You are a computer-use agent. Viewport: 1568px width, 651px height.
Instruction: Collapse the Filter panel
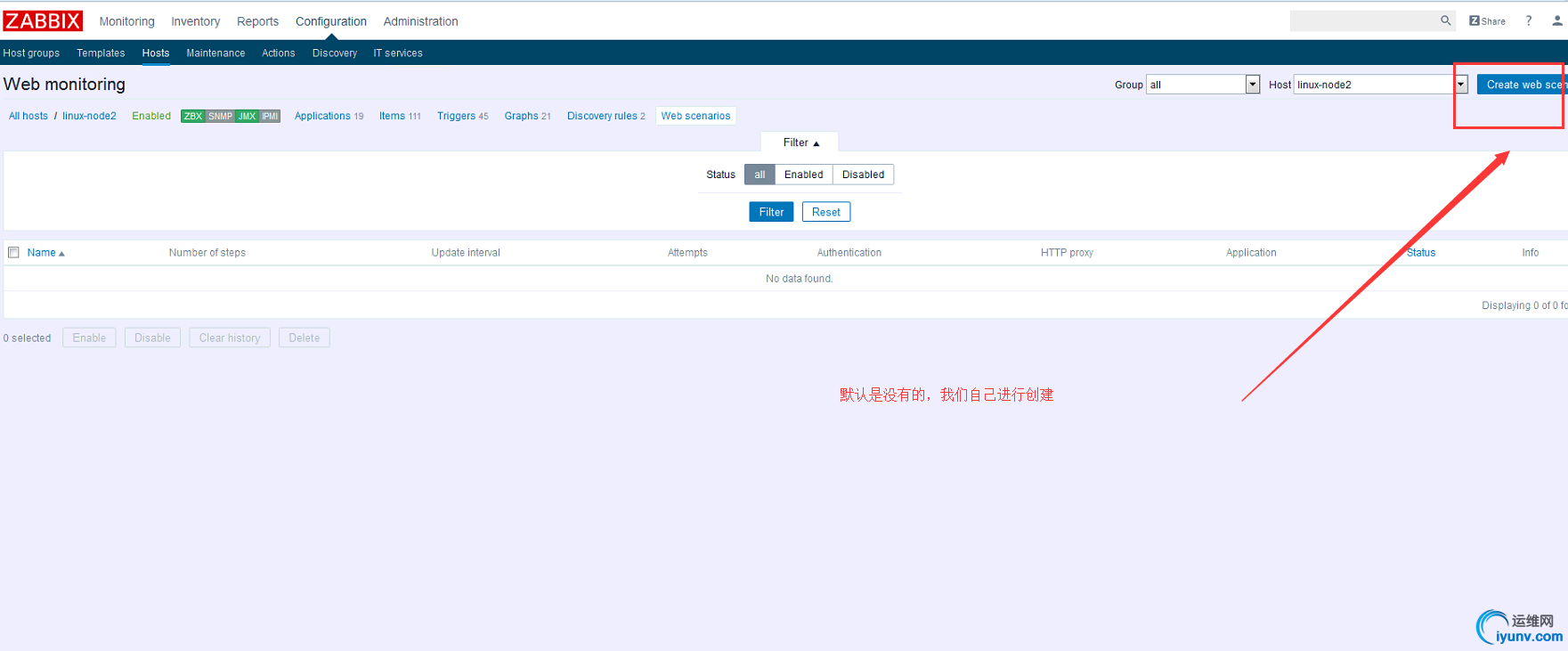pos(800,142)
